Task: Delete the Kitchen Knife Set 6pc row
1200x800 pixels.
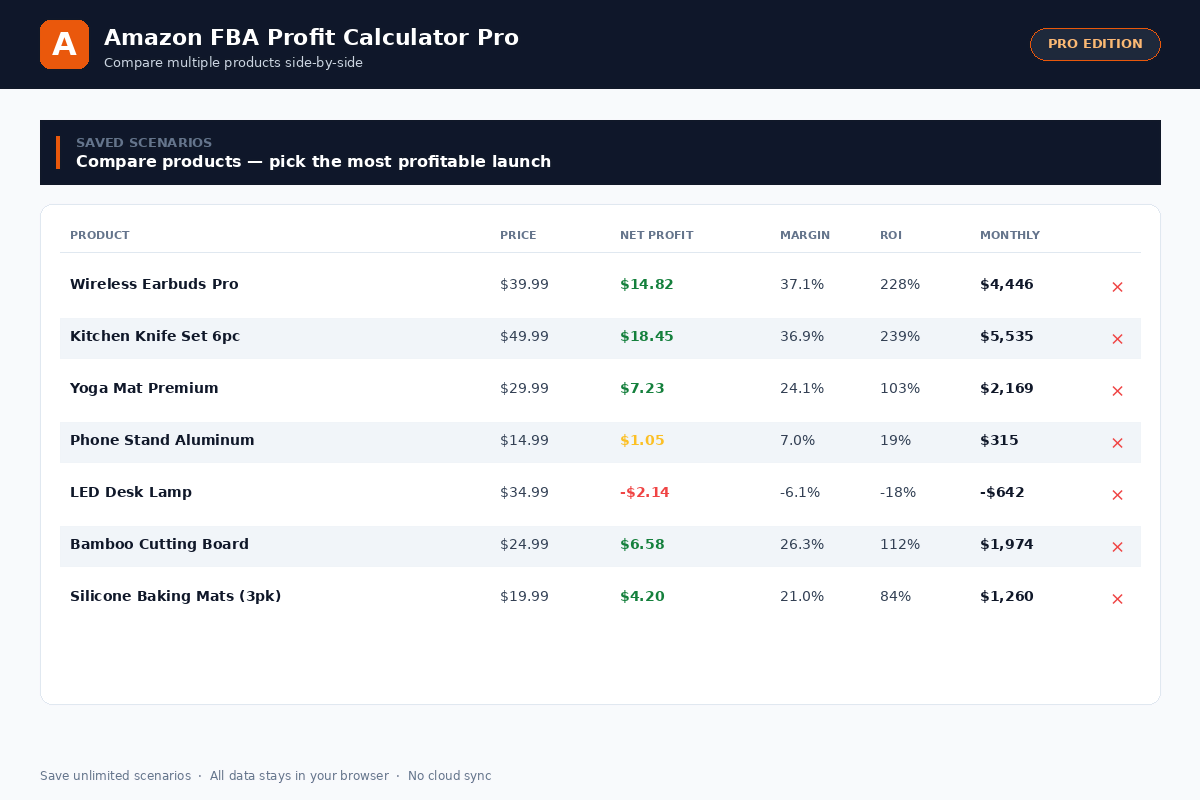Action: pos(1117,339)
